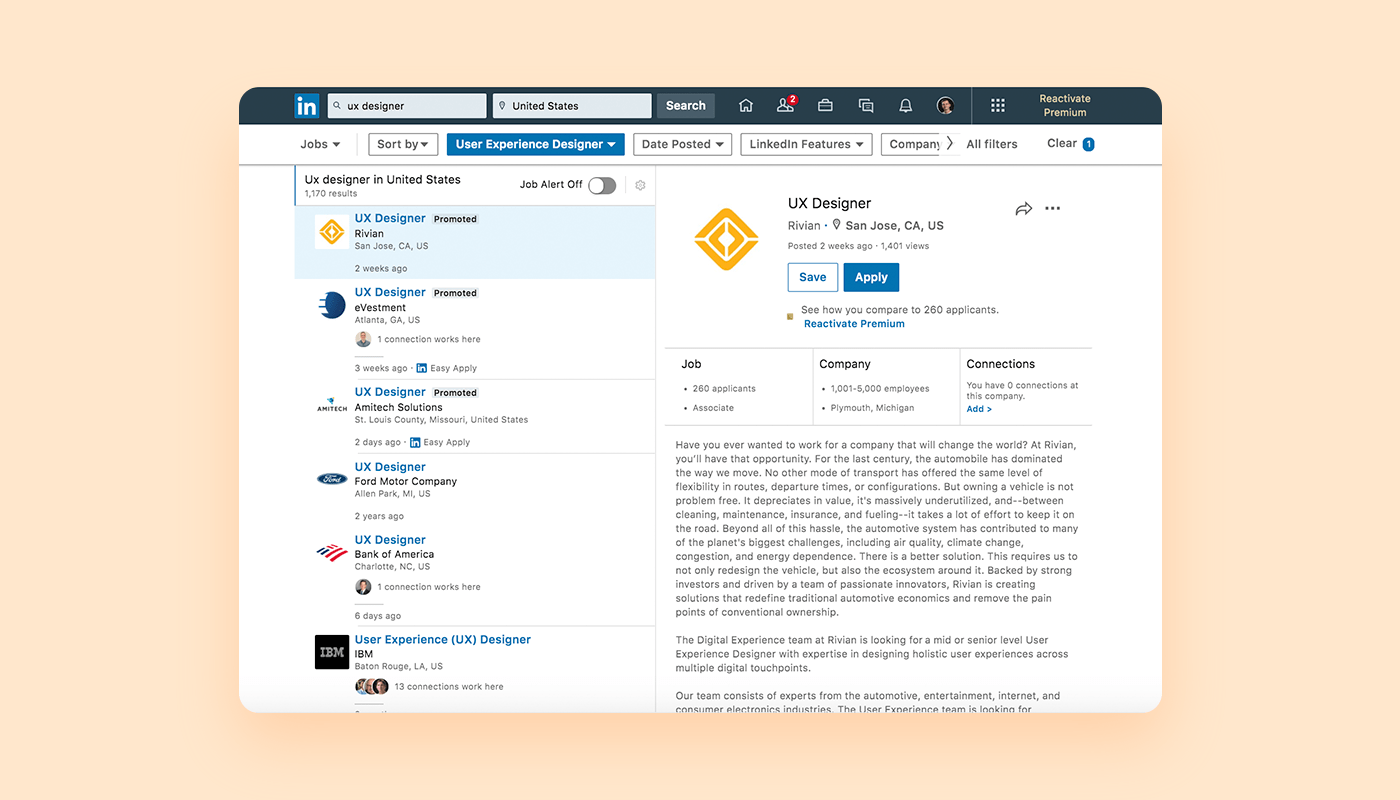Select Bank of America logo
The image size is (1400, 800).
click(x=331, y=552)
